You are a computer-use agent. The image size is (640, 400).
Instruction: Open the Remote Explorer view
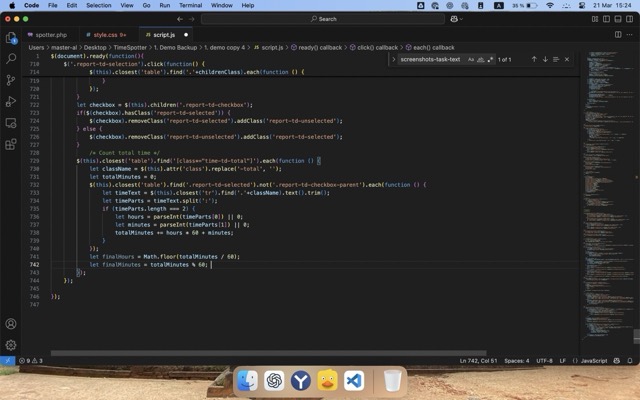[11, 123]
